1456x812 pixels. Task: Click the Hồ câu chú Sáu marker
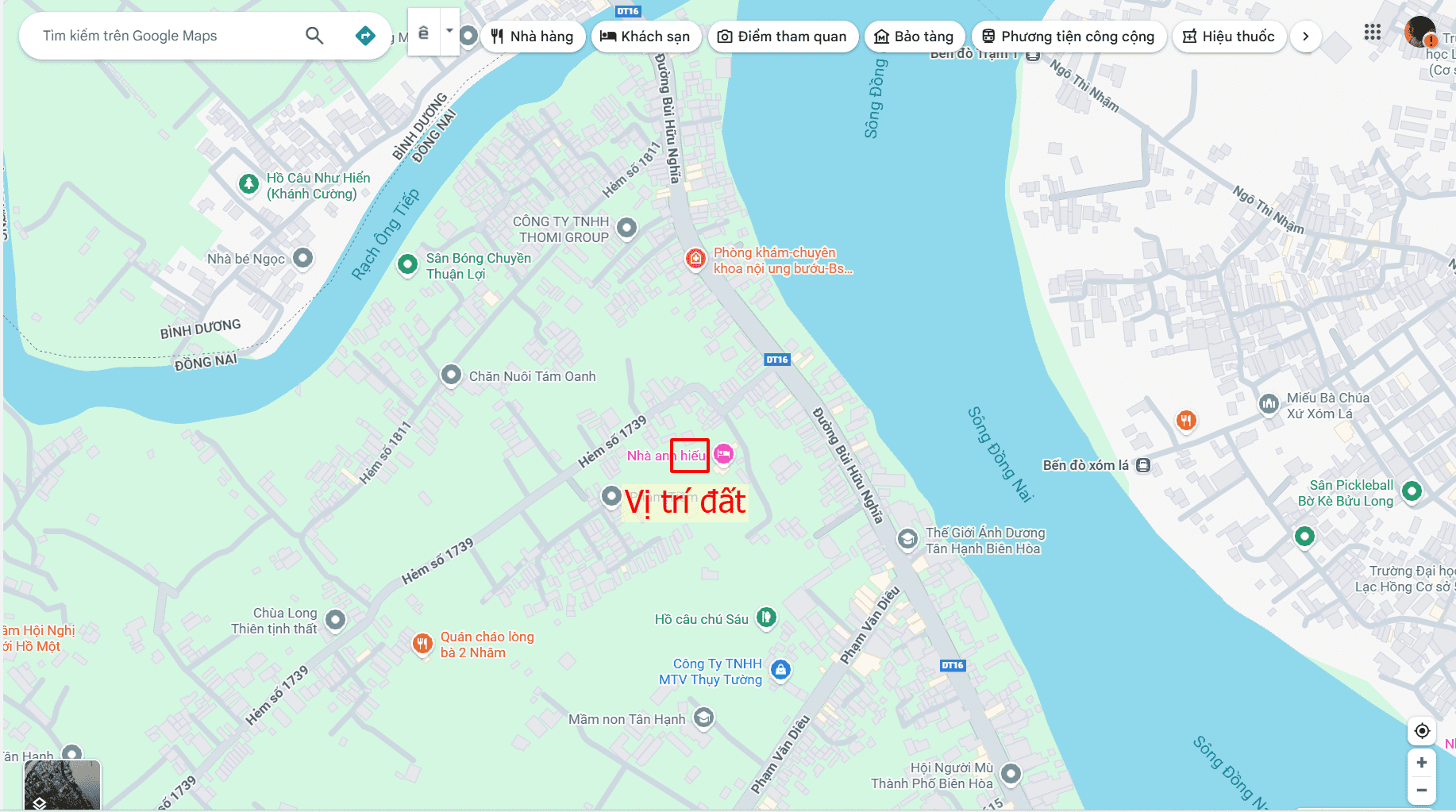(x=766, y=617)
